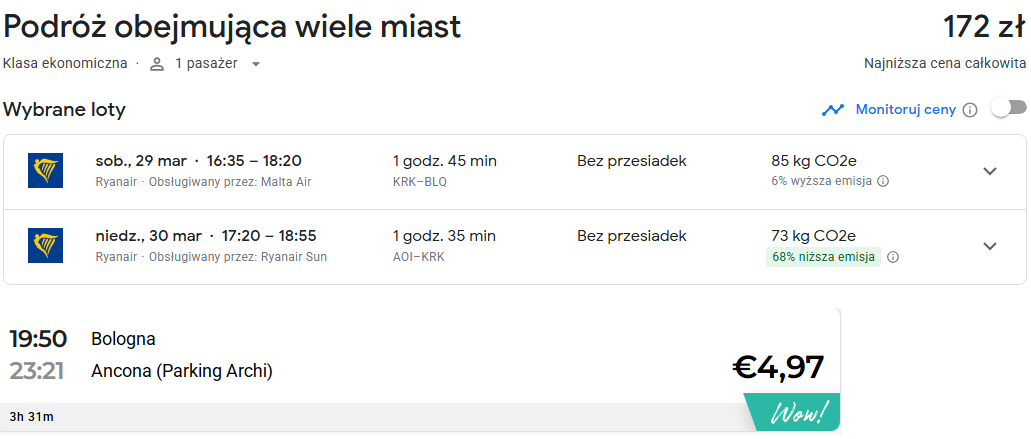Click the 172 zł lowest total price

[x=984, y=27]
